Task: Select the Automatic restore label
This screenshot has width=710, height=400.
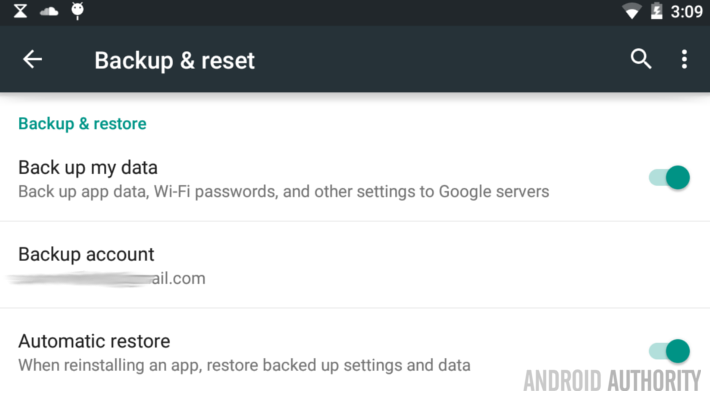Action: [94, 341]
